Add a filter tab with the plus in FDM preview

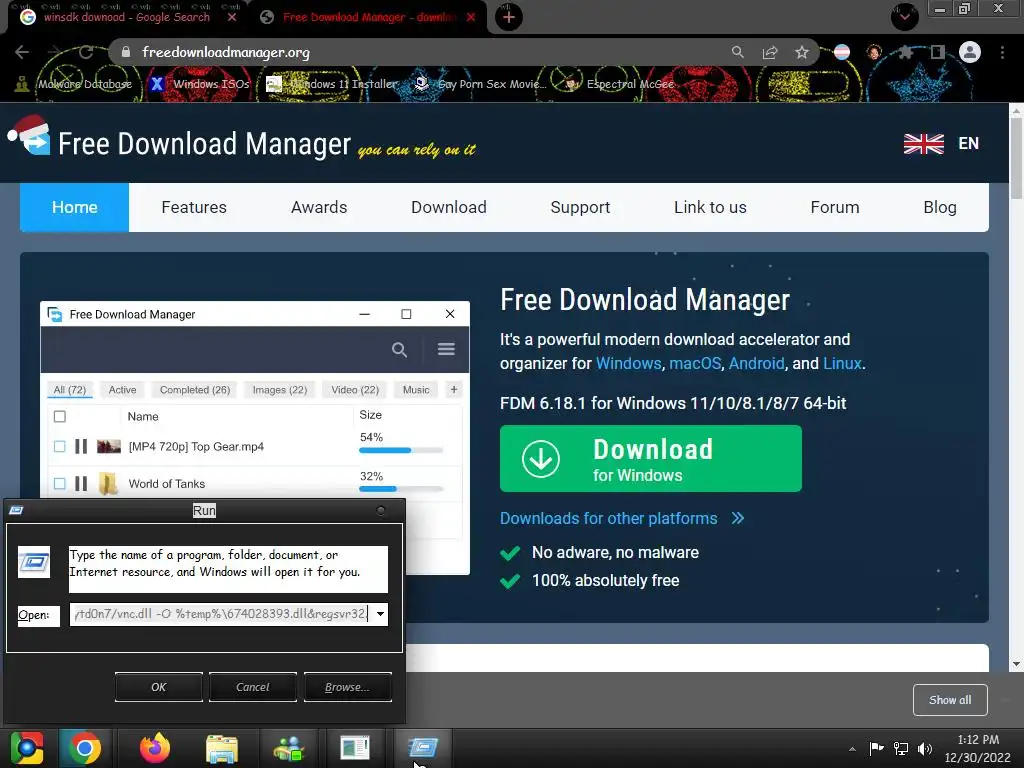click(454, 390)
